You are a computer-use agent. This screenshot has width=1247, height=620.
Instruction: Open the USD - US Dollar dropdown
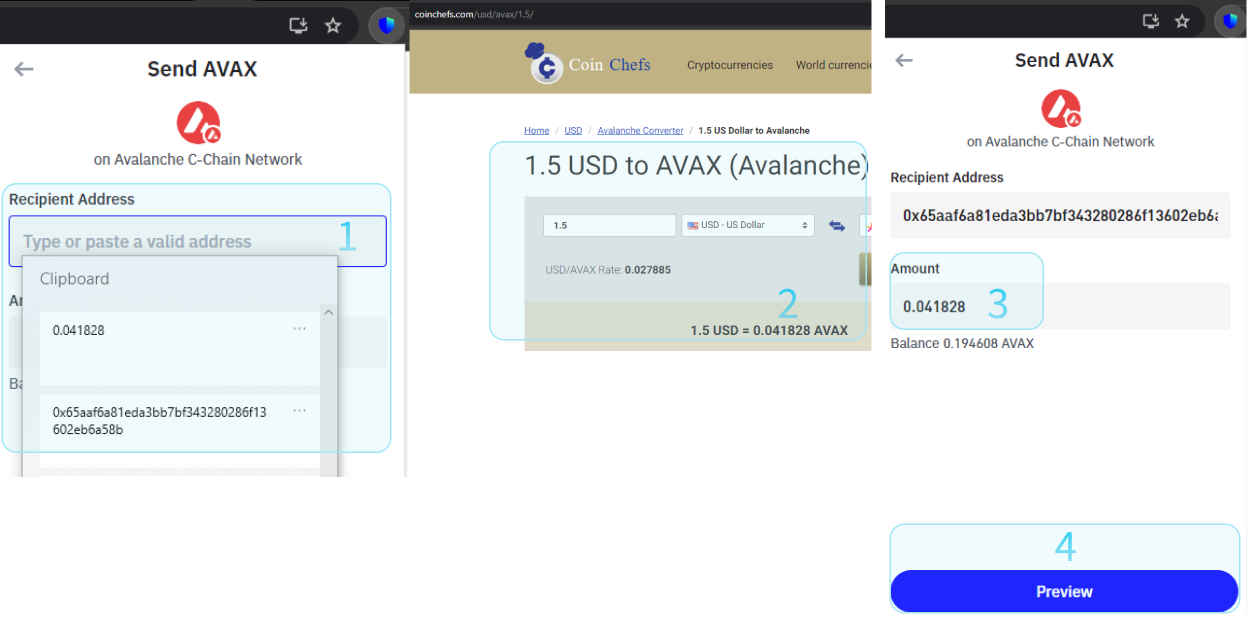click(747, 226)
